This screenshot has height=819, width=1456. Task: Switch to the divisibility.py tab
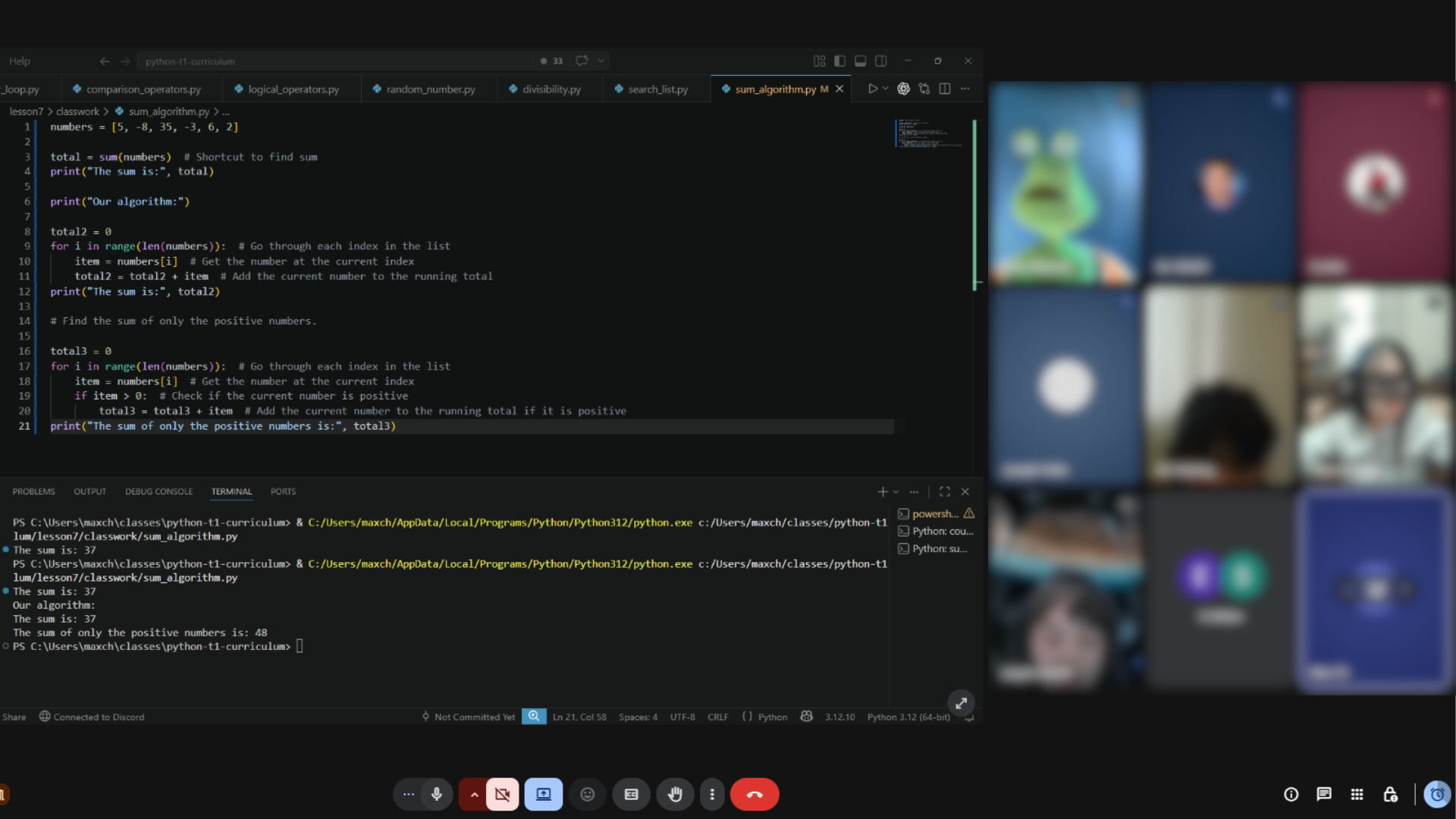551,89
